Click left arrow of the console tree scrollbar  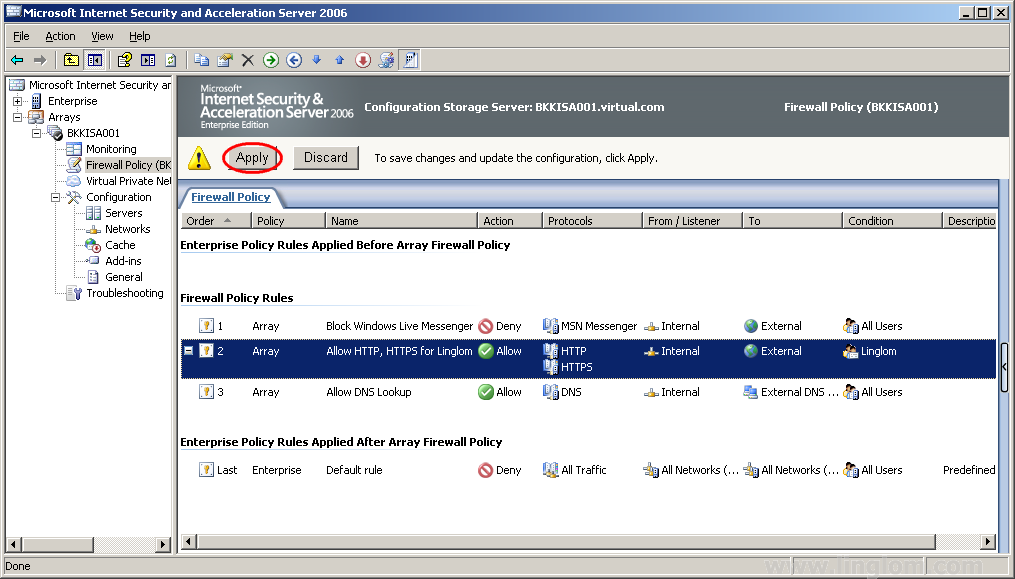coord(13,545)
